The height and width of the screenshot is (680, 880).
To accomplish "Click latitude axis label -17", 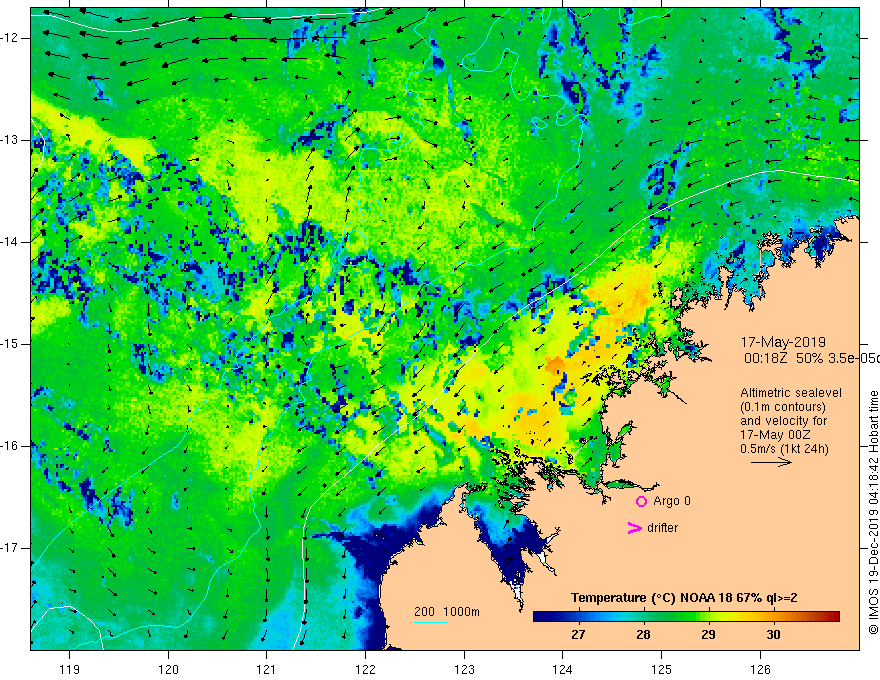I will coord(10,548).
